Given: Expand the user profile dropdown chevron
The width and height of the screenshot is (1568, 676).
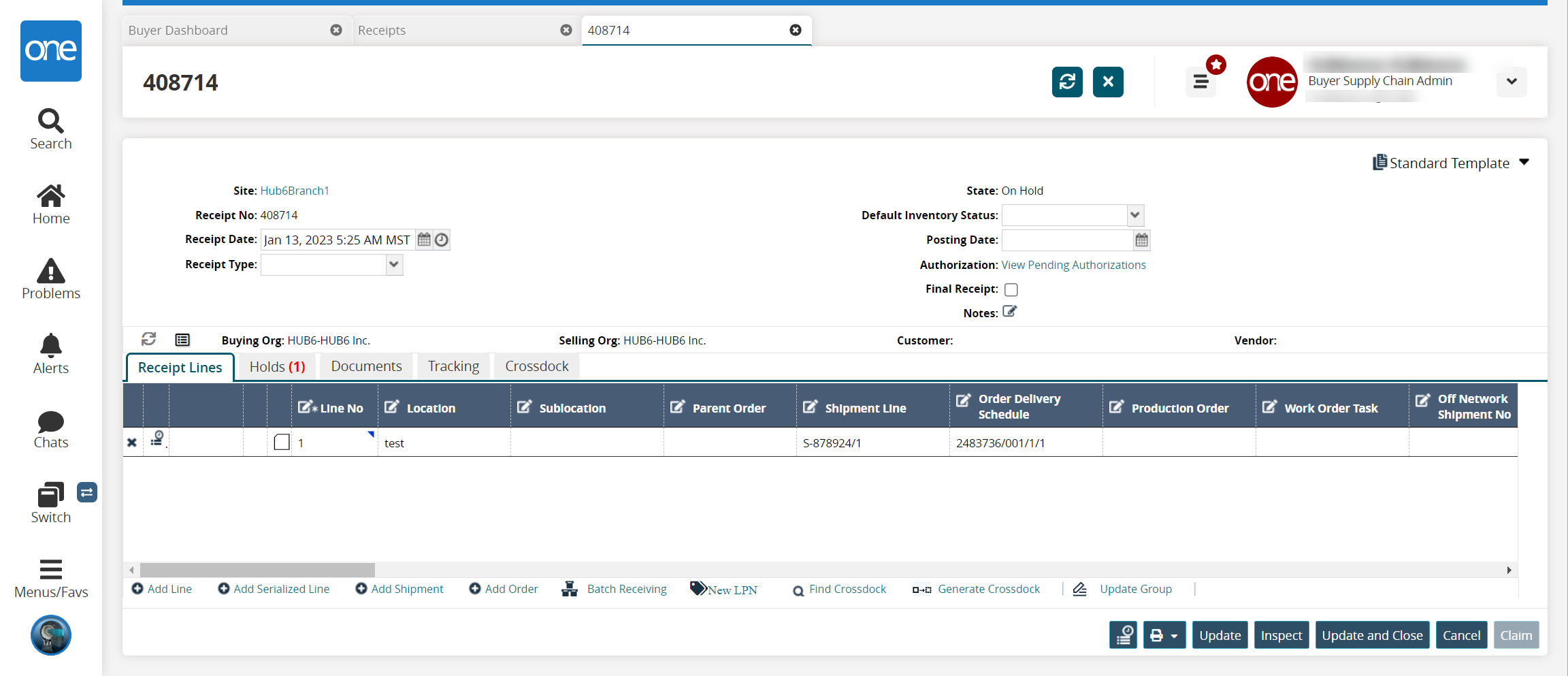Looking at the screenshot, I should pyautogui.click(x=1512, y=82).
